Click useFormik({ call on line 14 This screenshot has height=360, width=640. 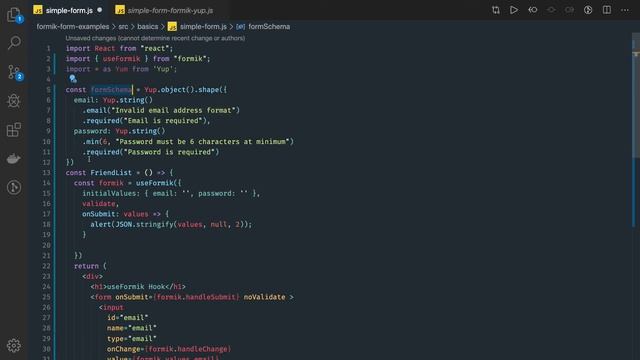point(158,183)
